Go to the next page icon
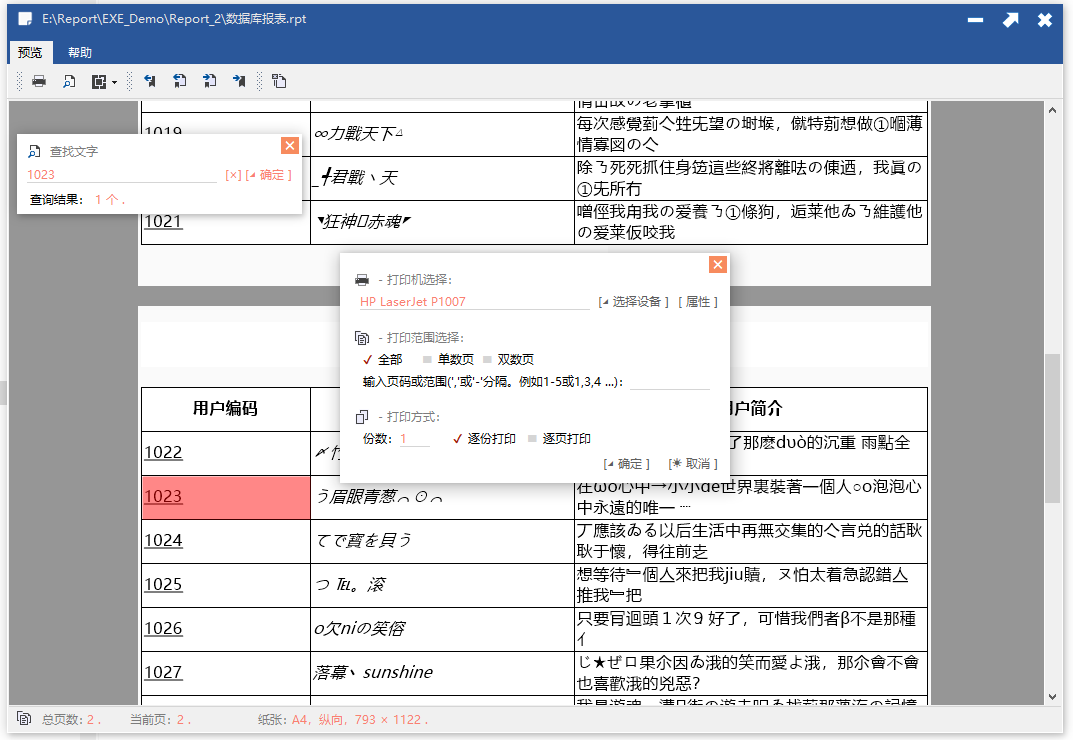1073x740 pixels. coord(209,81)
